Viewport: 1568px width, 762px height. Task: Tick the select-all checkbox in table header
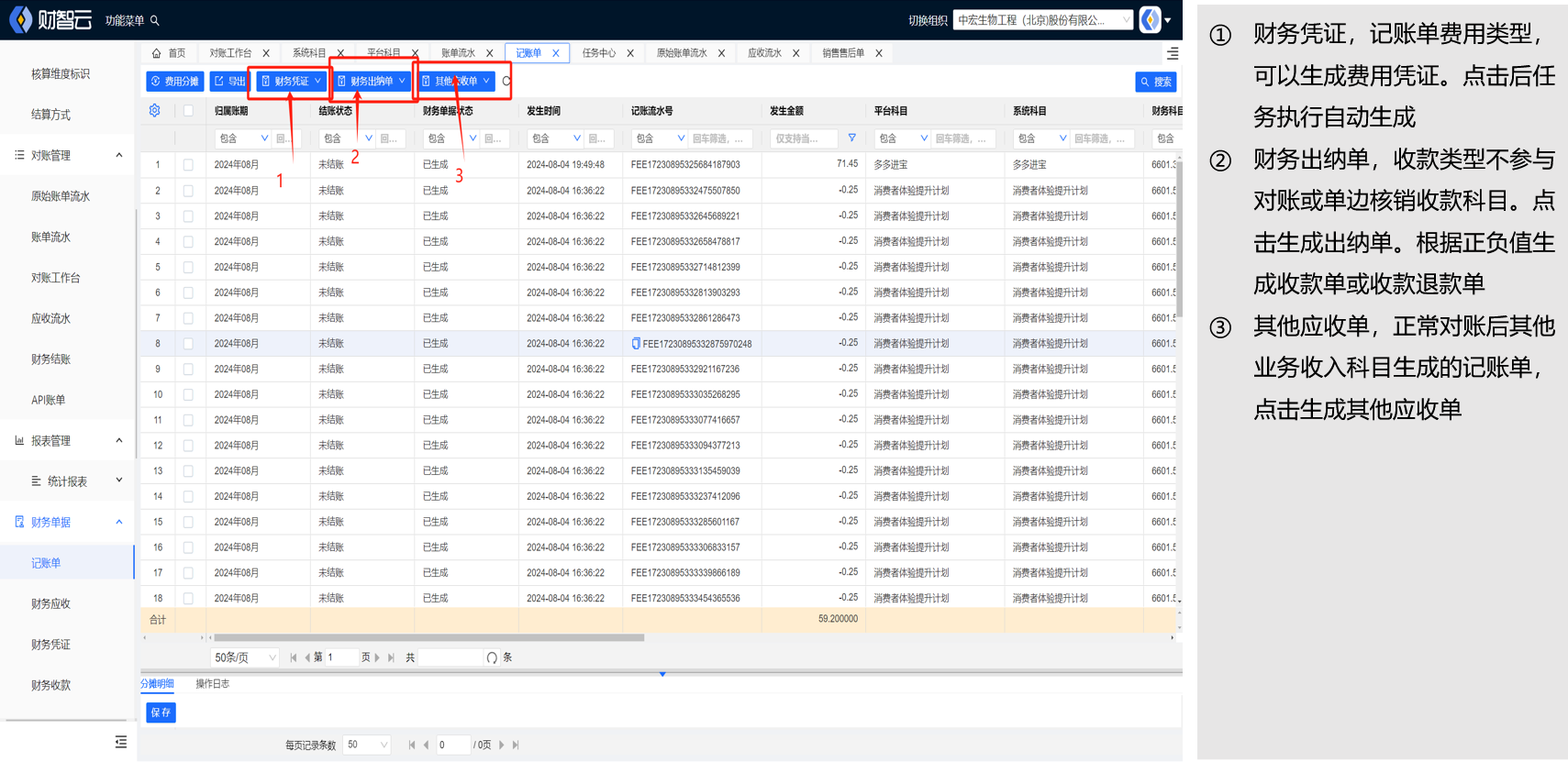(x=188, y=111)
